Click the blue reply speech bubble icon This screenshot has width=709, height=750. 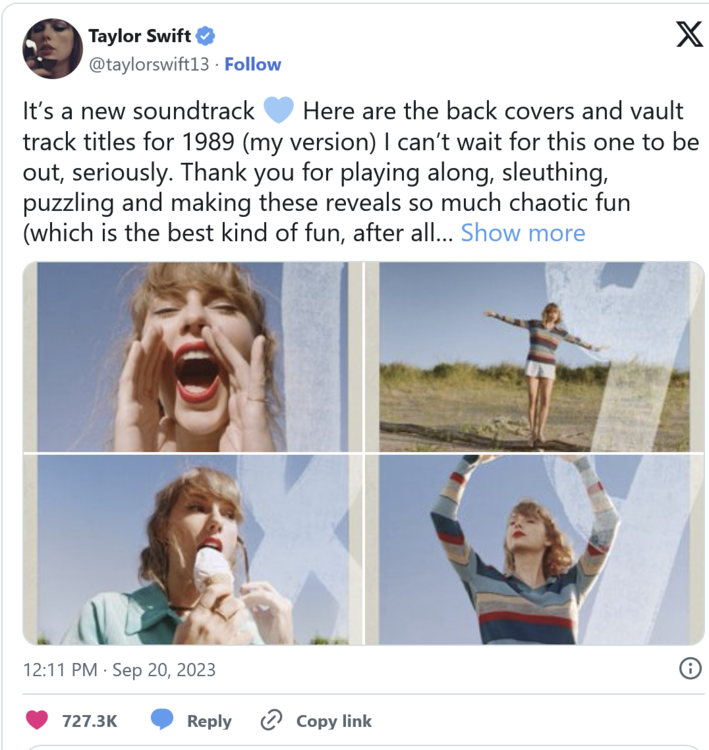(162, 720)
